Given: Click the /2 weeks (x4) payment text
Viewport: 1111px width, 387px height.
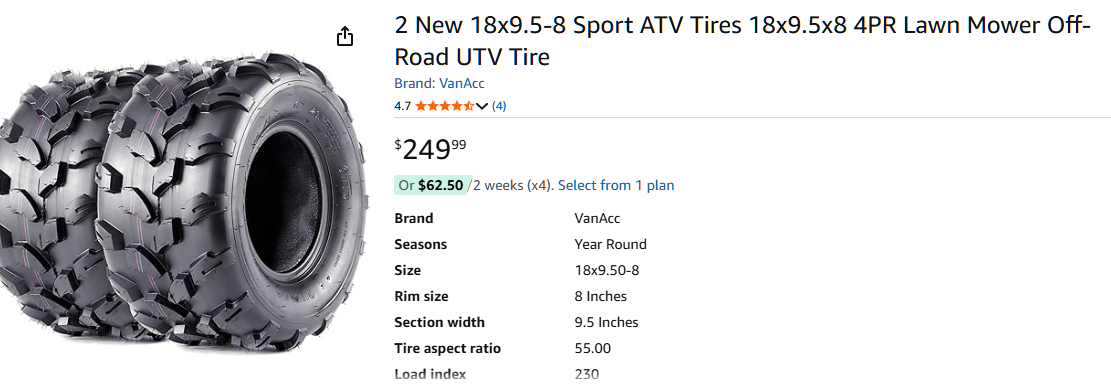Looking at the screenshot, I should pos(512,186).
